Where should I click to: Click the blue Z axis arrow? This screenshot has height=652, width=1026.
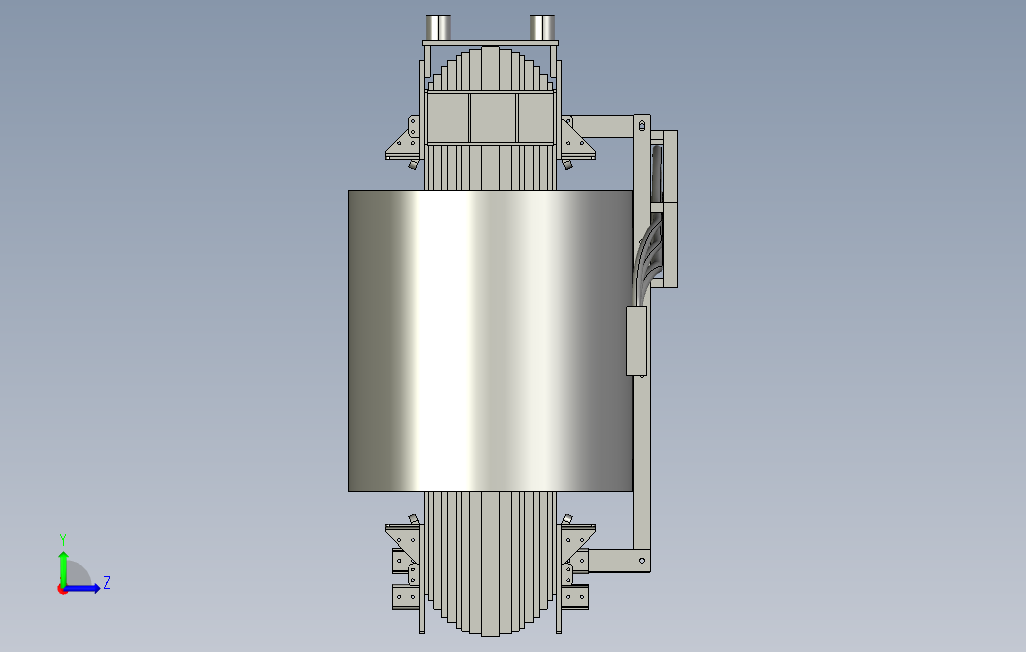click(82, 589)
